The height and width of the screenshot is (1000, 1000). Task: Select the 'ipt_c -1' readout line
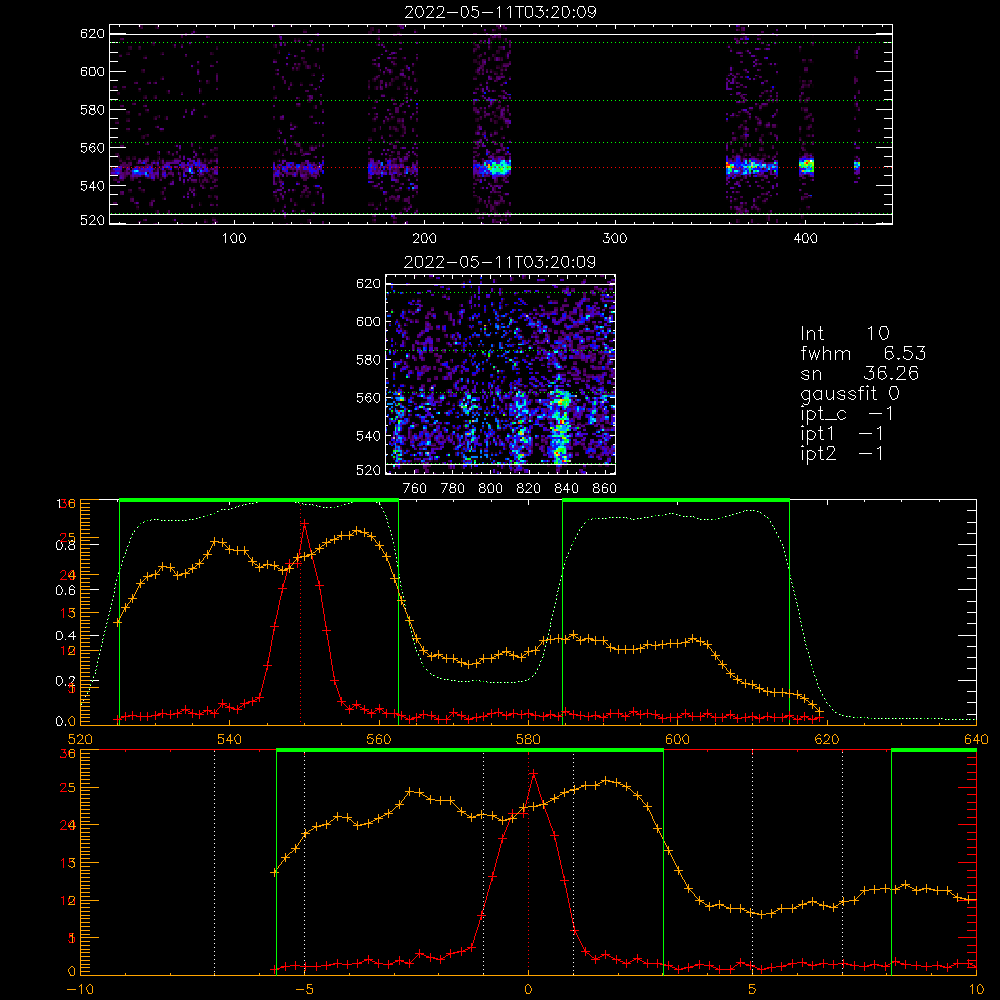pyautogui.click(x=847, y=414)
